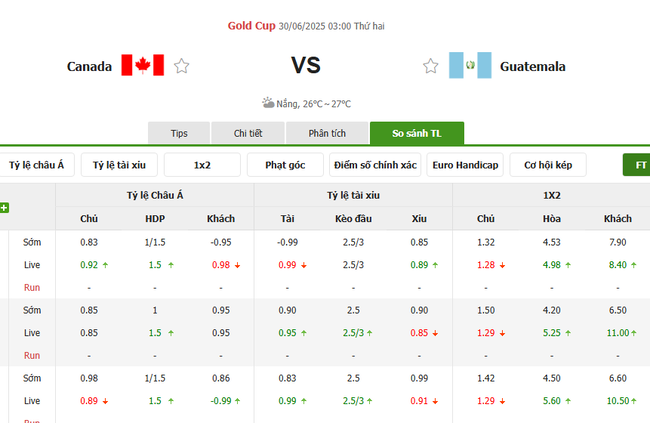Choose the Cơ hội kép filter
The height and width of the screenshot is (423, 650).
pyautogui.click(x=547, y=165)
